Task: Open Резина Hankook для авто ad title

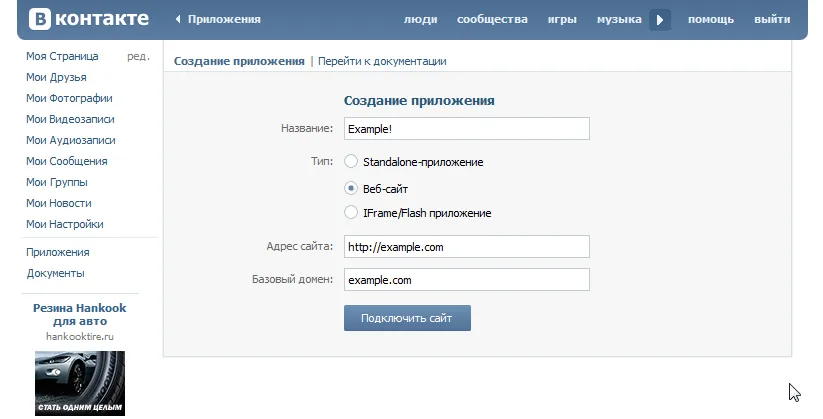Action: pyautogui.click(x=80, y=315)
